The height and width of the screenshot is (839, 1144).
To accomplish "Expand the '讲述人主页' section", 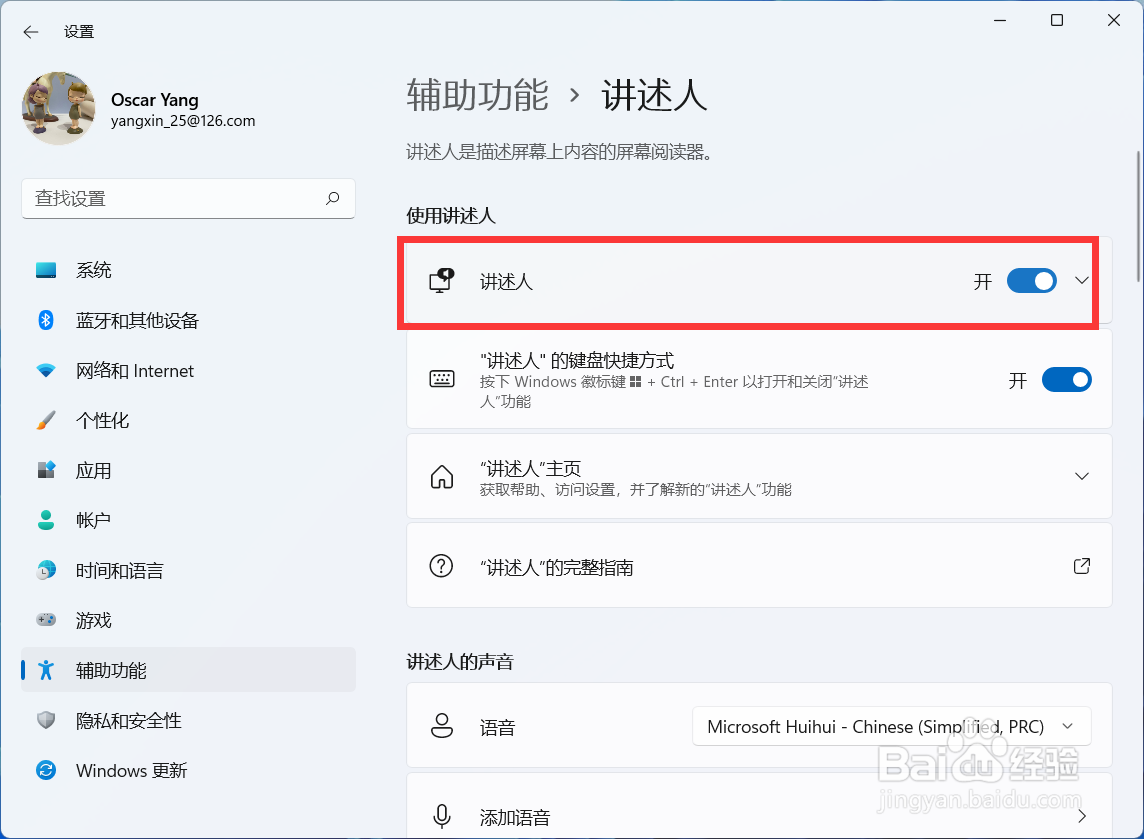I will coord(1081,476).
